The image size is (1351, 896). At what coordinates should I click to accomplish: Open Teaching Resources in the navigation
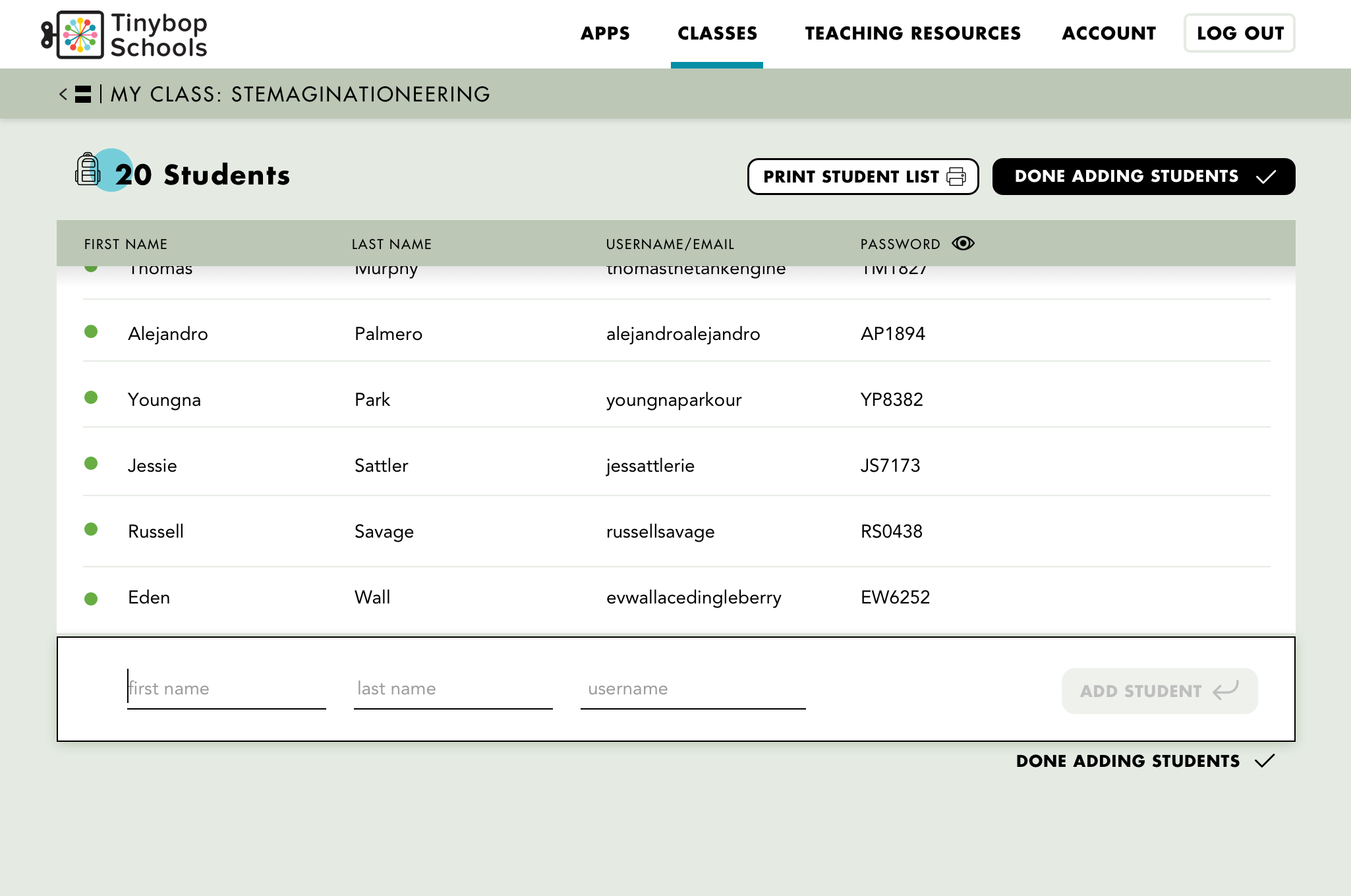pyautogui.click(x=913, y=33)
